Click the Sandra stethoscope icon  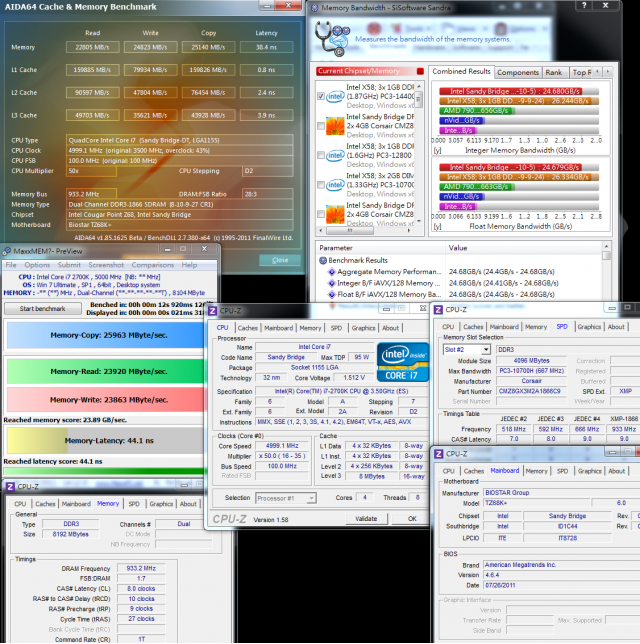(332, 38)
